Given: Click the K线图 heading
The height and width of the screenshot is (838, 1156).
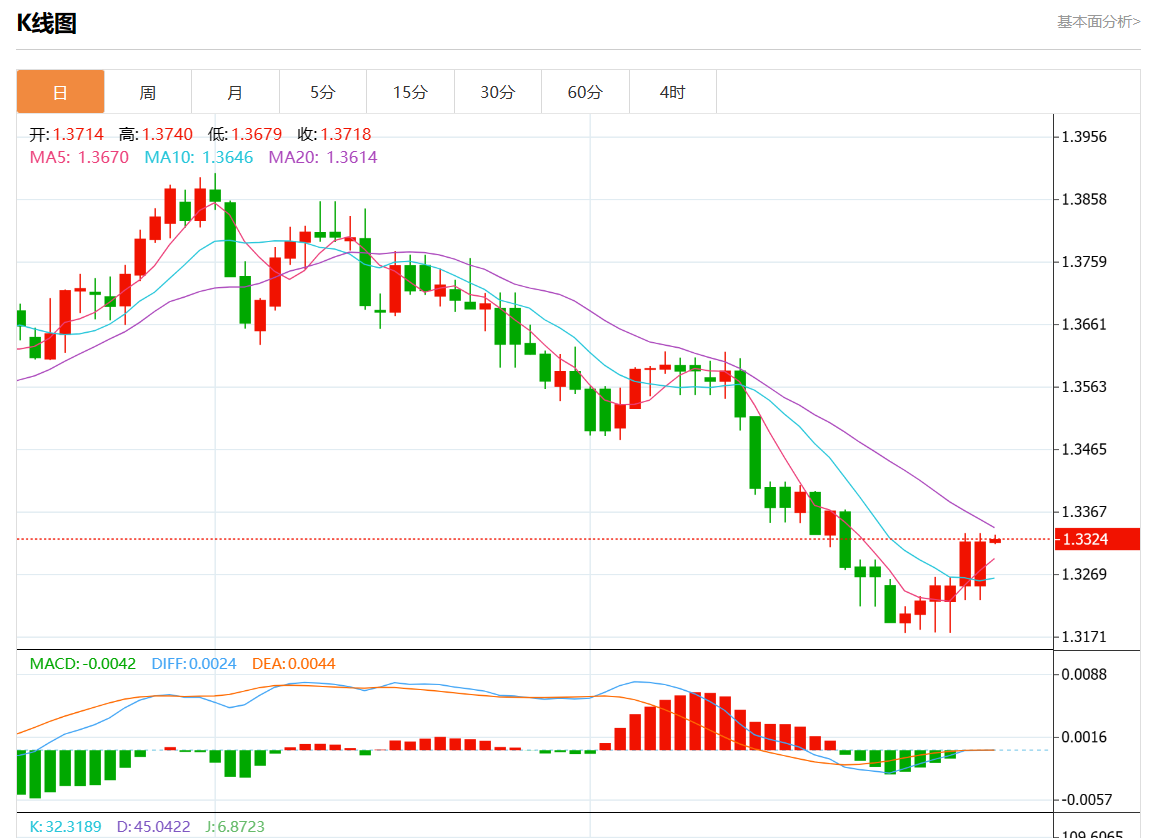Looking at the screenshot, I should [x=46, y=23].
